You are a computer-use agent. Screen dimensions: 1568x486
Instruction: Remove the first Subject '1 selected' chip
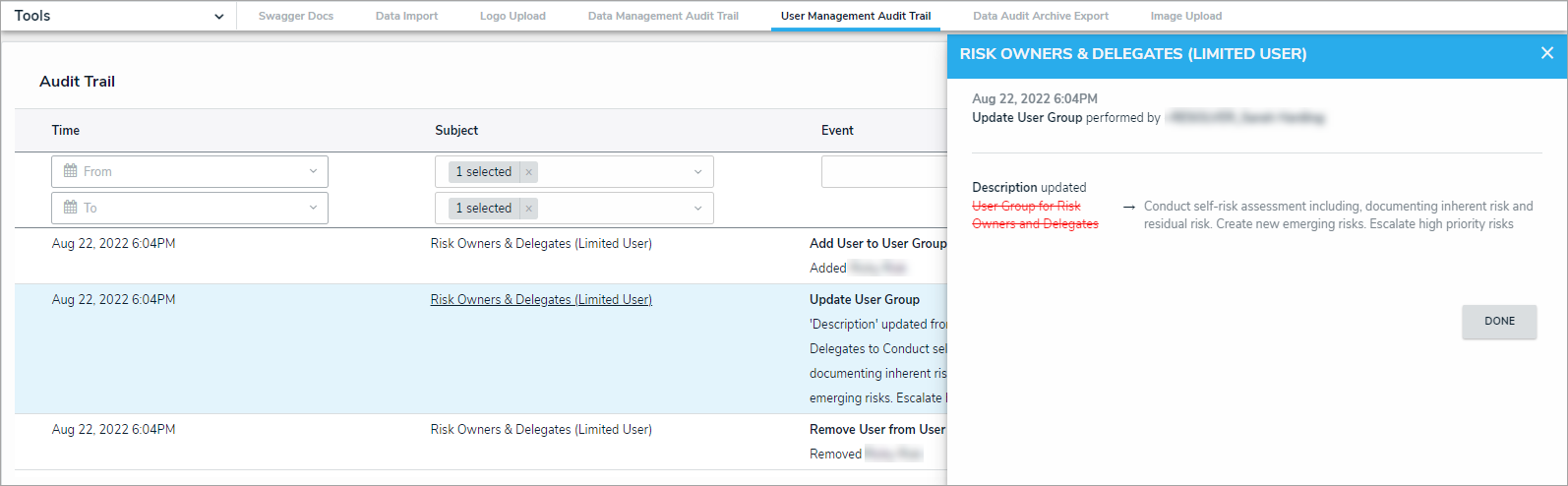click(x=529, y=172)
